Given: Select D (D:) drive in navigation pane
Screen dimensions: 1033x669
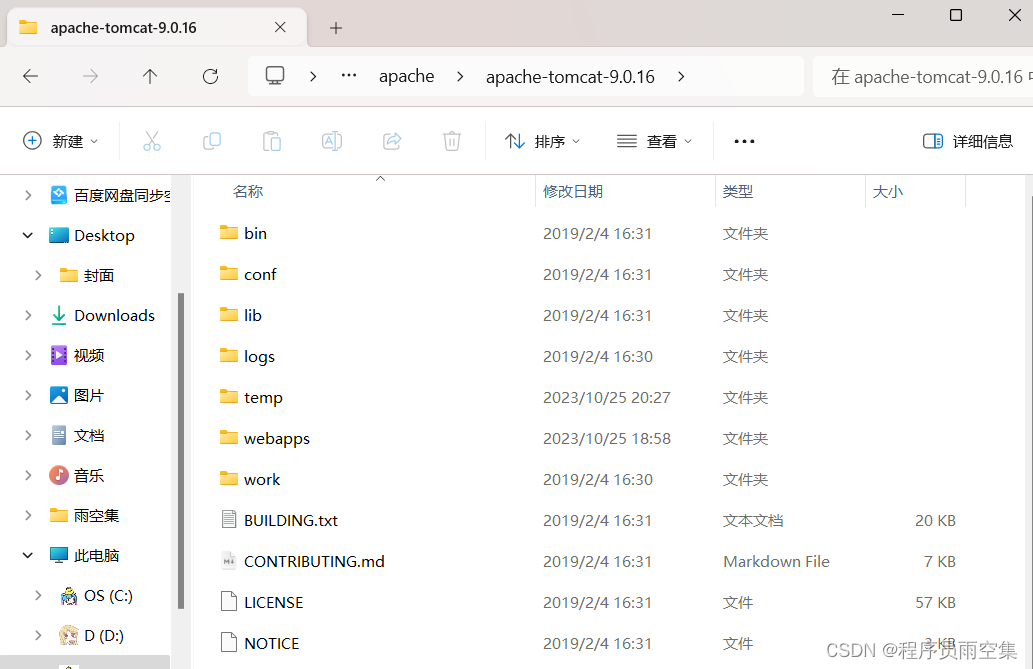Looking at the screenshot, I should (103, 635).
